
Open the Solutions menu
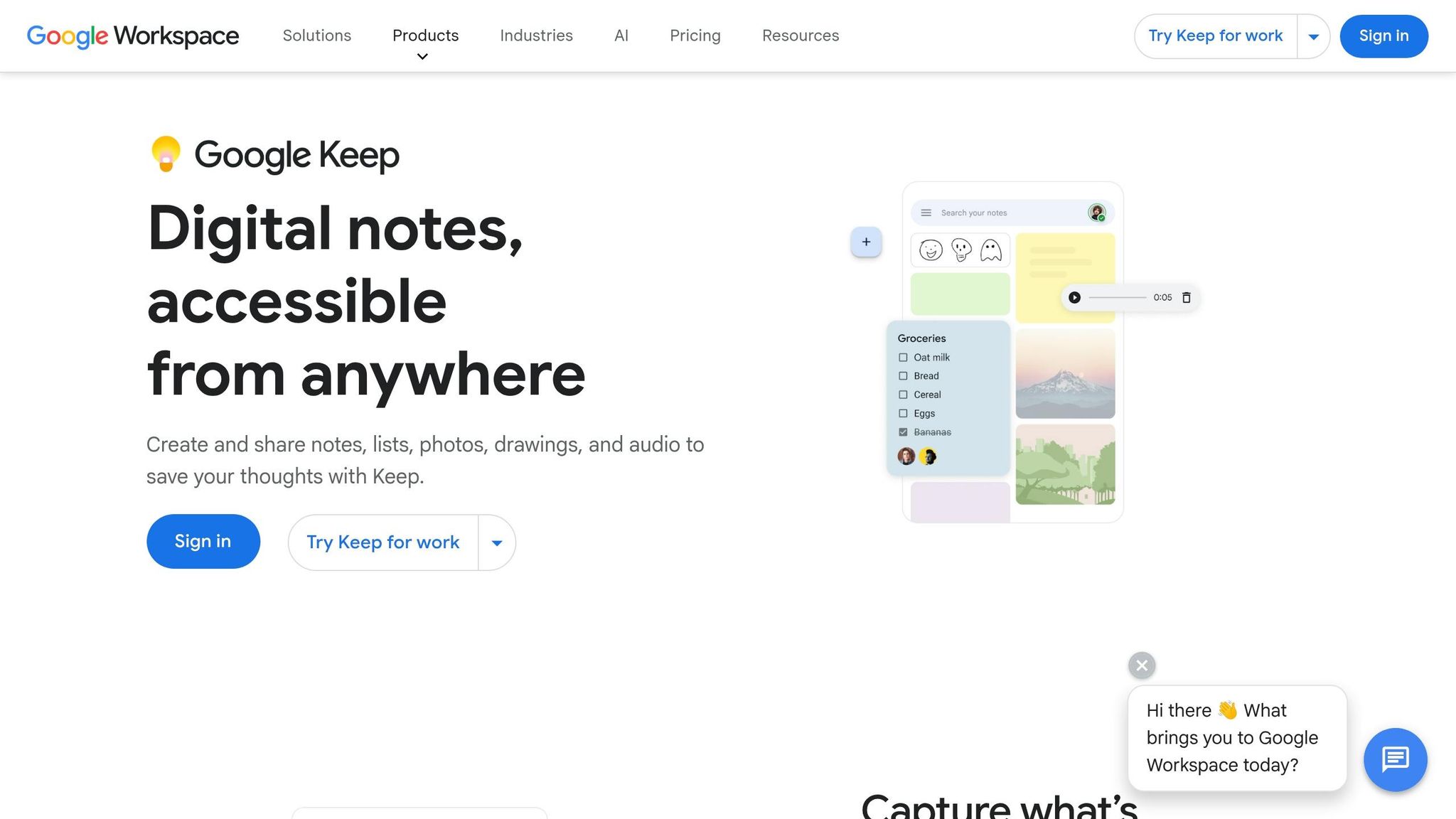coord(317,36)
